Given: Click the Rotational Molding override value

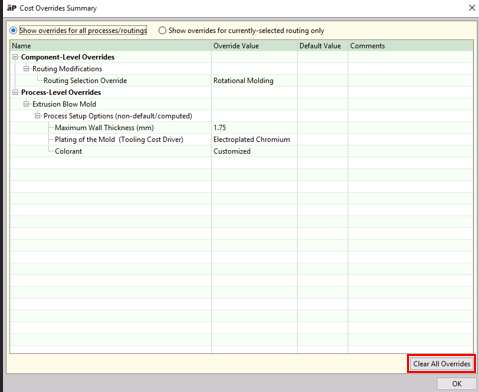Looking at the screenshot, I should pos(243,81).
